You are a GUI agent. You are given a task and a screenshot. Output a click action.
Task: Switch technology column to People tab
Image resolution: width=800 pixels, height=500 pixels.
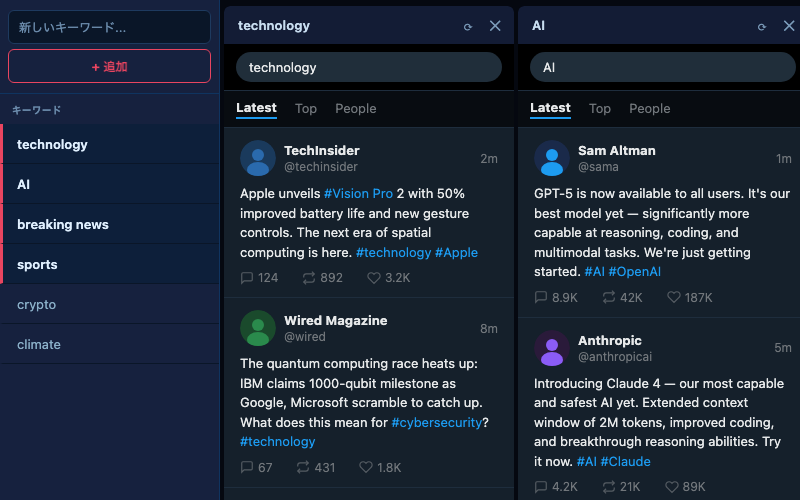(356, 108)
